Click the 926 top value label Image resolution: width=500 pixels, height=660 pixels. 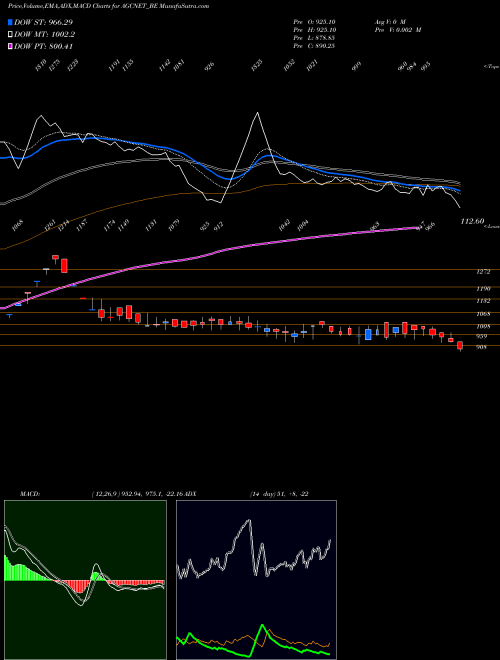(x=209, y=67)
